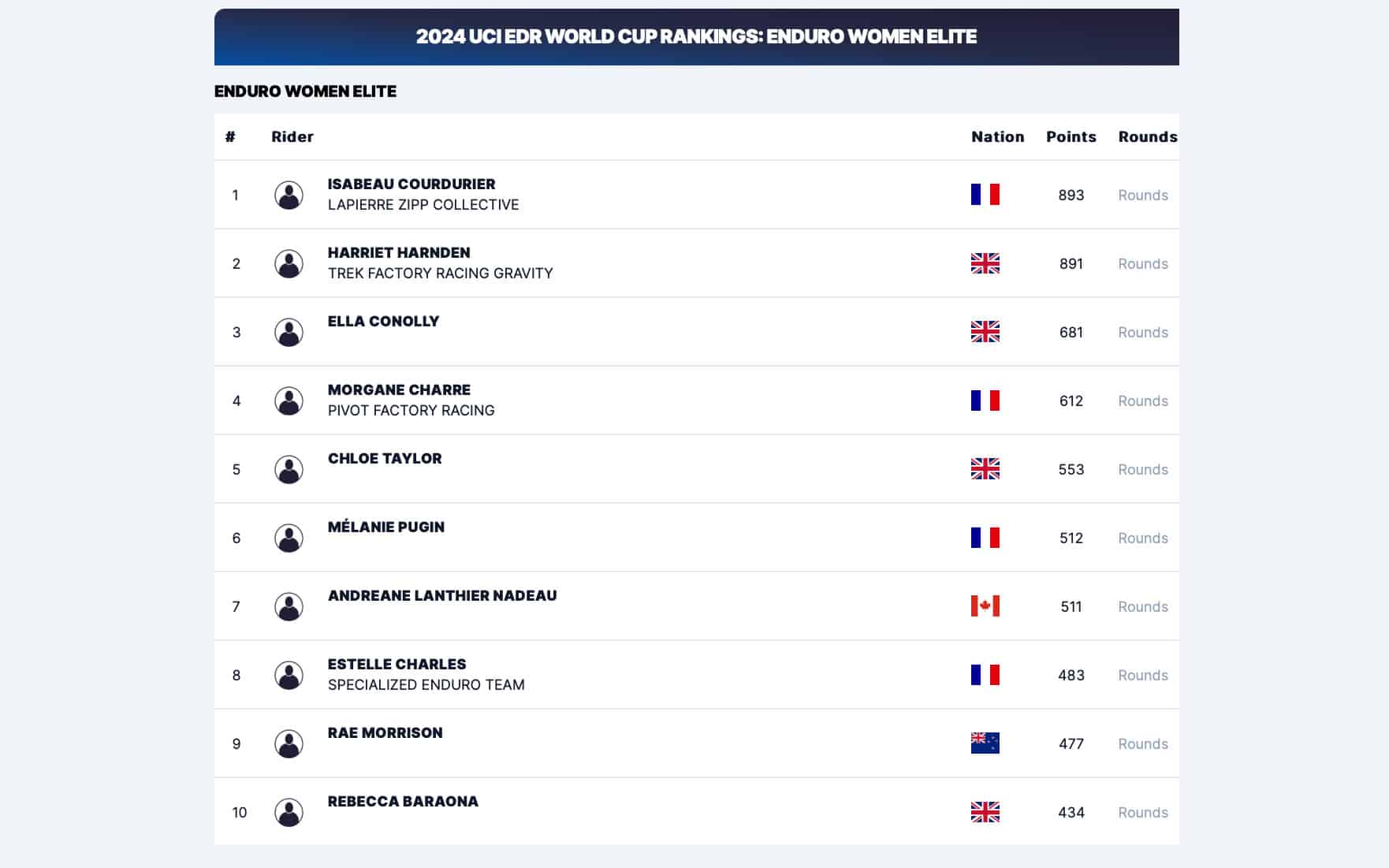
Task: Expand Rounds for Andreane Lanthier Nadeau
Action: [x=1142, y=606]
